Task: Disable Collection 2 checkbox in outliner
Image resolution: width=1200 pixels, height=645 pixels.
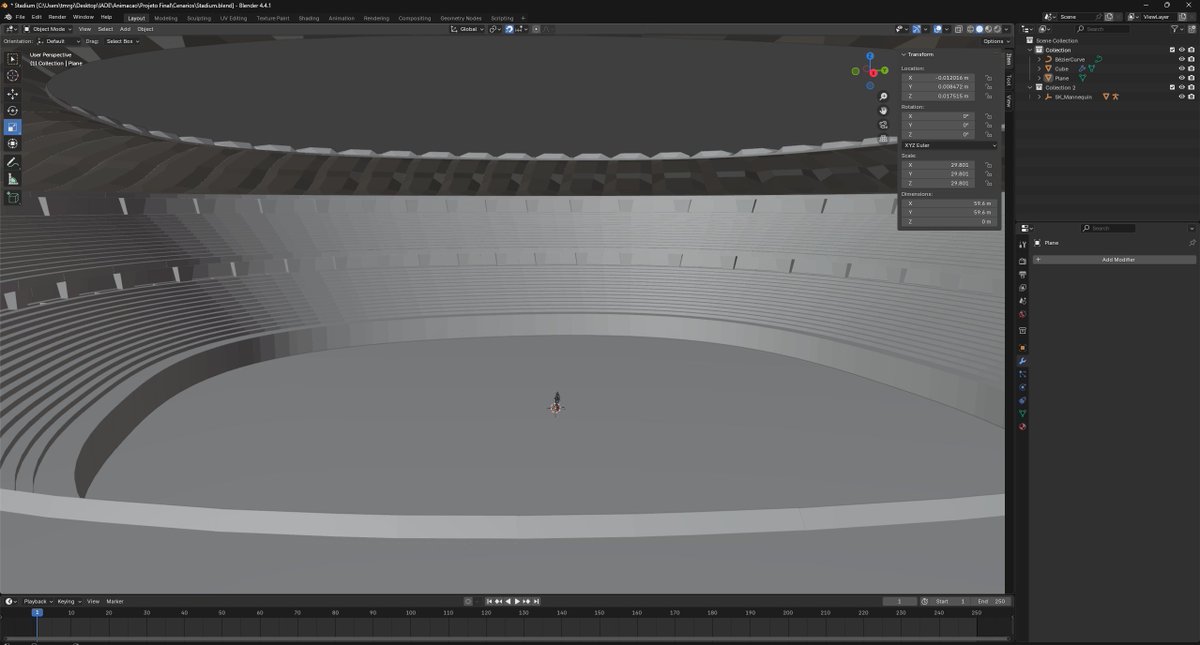Action: [1172, 87]
